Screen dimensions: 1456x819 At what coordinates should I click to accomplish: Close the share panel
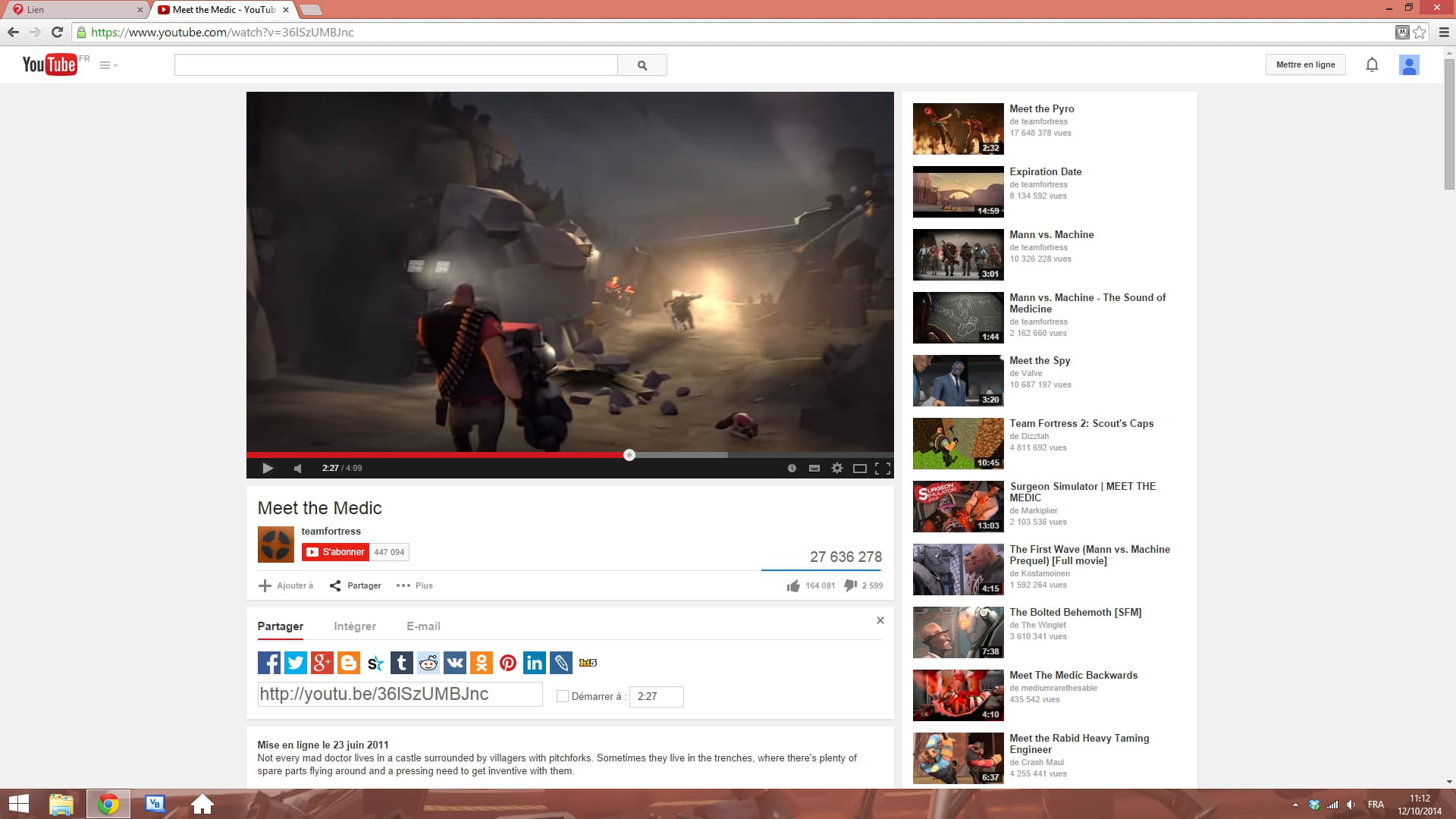[x=880, y=620]
